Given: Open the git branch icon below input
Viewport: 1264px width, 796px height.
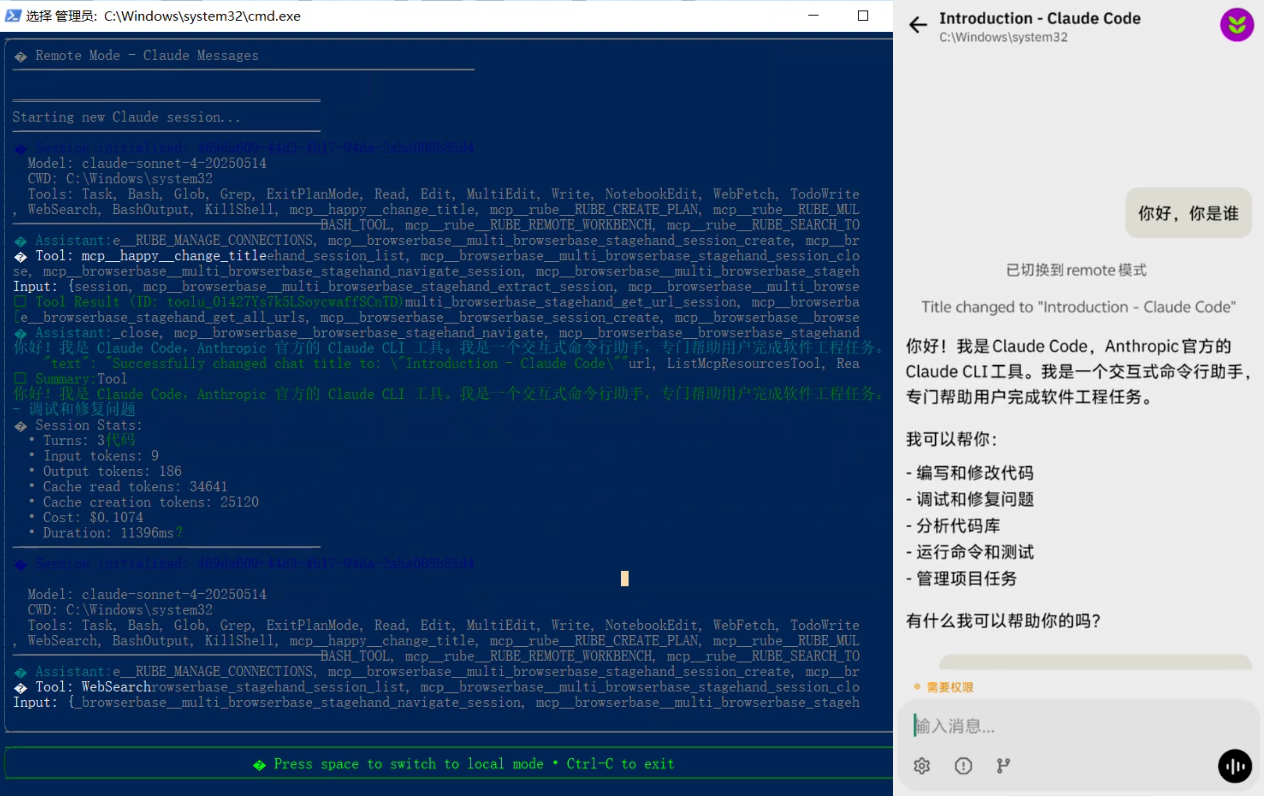Looking at the screenshot, I should coord(1003,766).
